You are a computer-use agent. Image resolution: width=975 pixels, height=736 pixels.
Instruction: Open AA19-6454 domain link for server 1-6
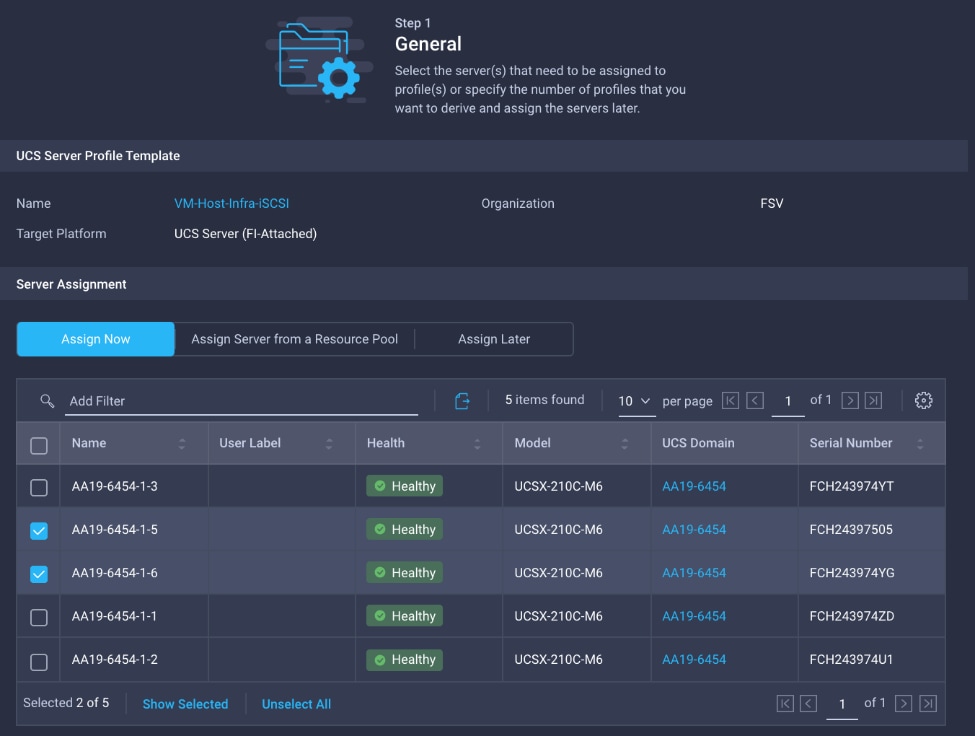tap(694, 573)
